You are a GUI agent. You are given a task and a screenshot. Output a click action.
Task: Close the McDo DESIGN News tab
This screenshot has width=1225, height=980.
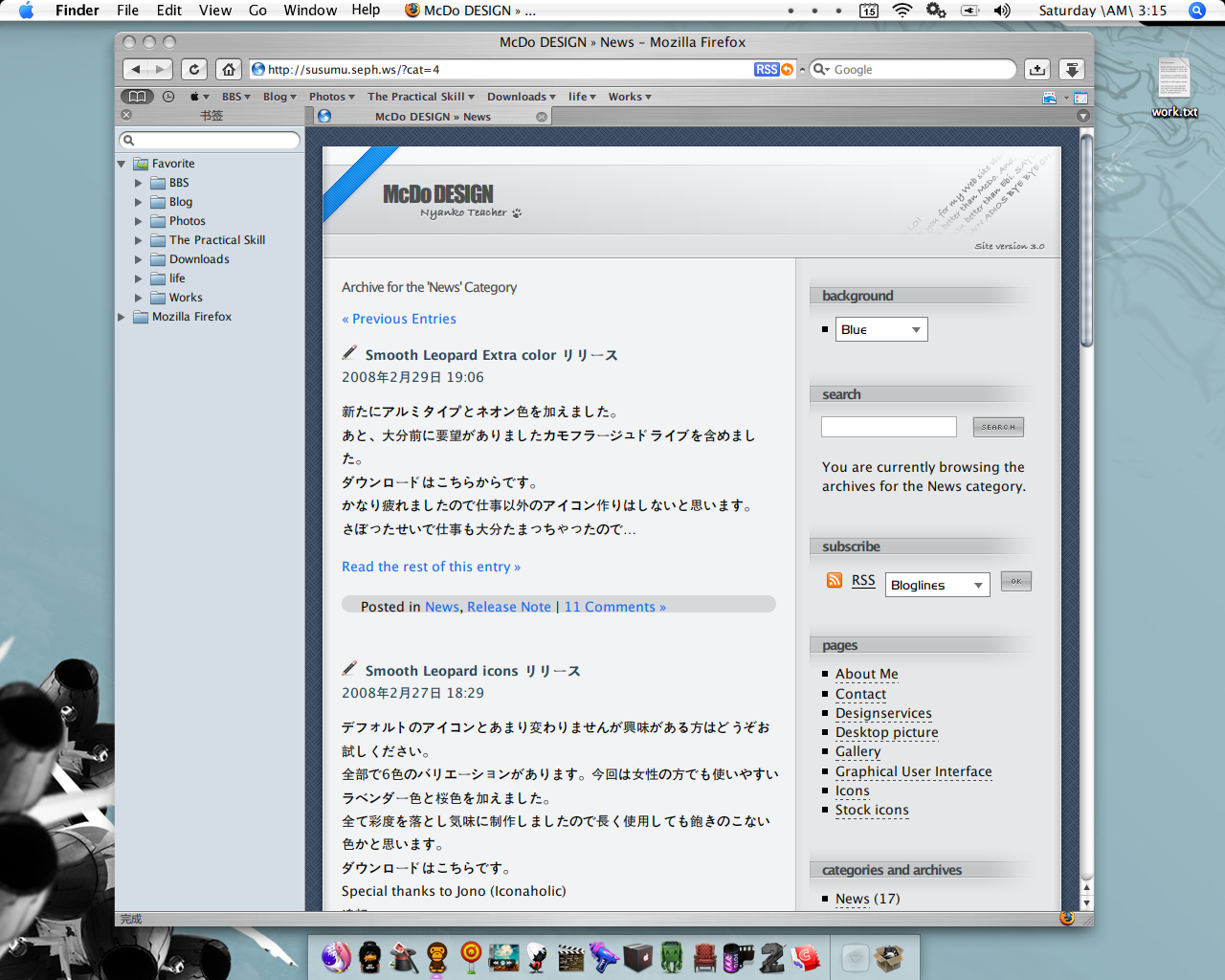pos(542,117)
